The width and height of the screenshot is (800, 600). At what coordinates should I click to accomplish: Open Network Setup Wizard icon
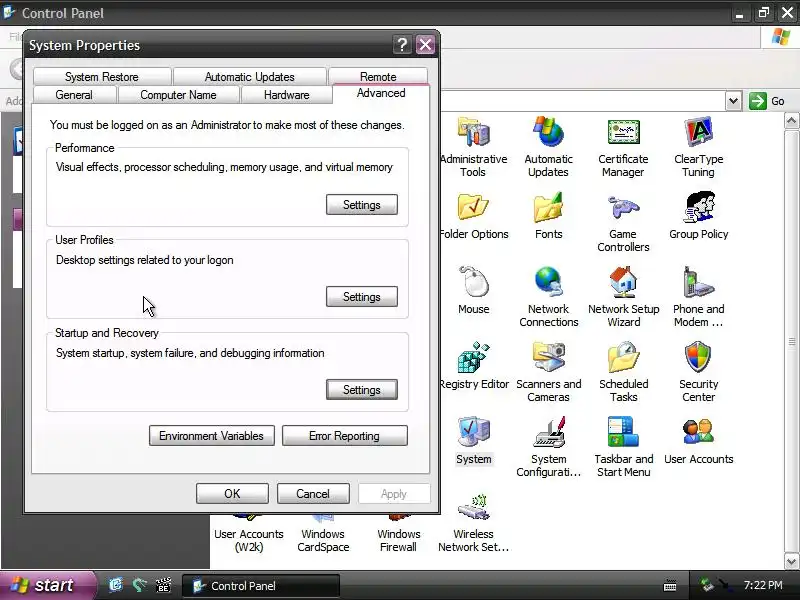[x=623, y=282]
